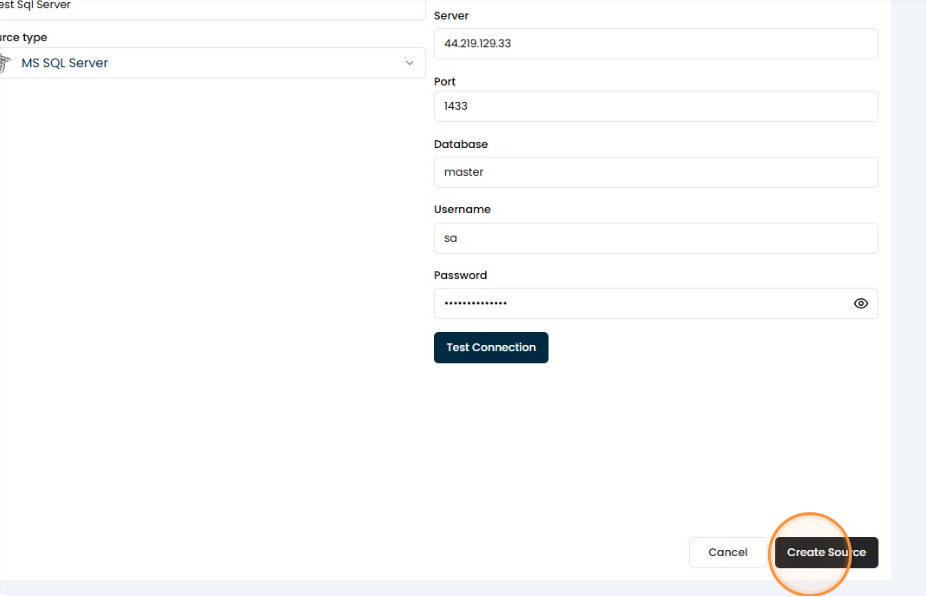Click the Database label text
Image resolution: width=926 pixels, height=597 pixels.
[461, 144]
